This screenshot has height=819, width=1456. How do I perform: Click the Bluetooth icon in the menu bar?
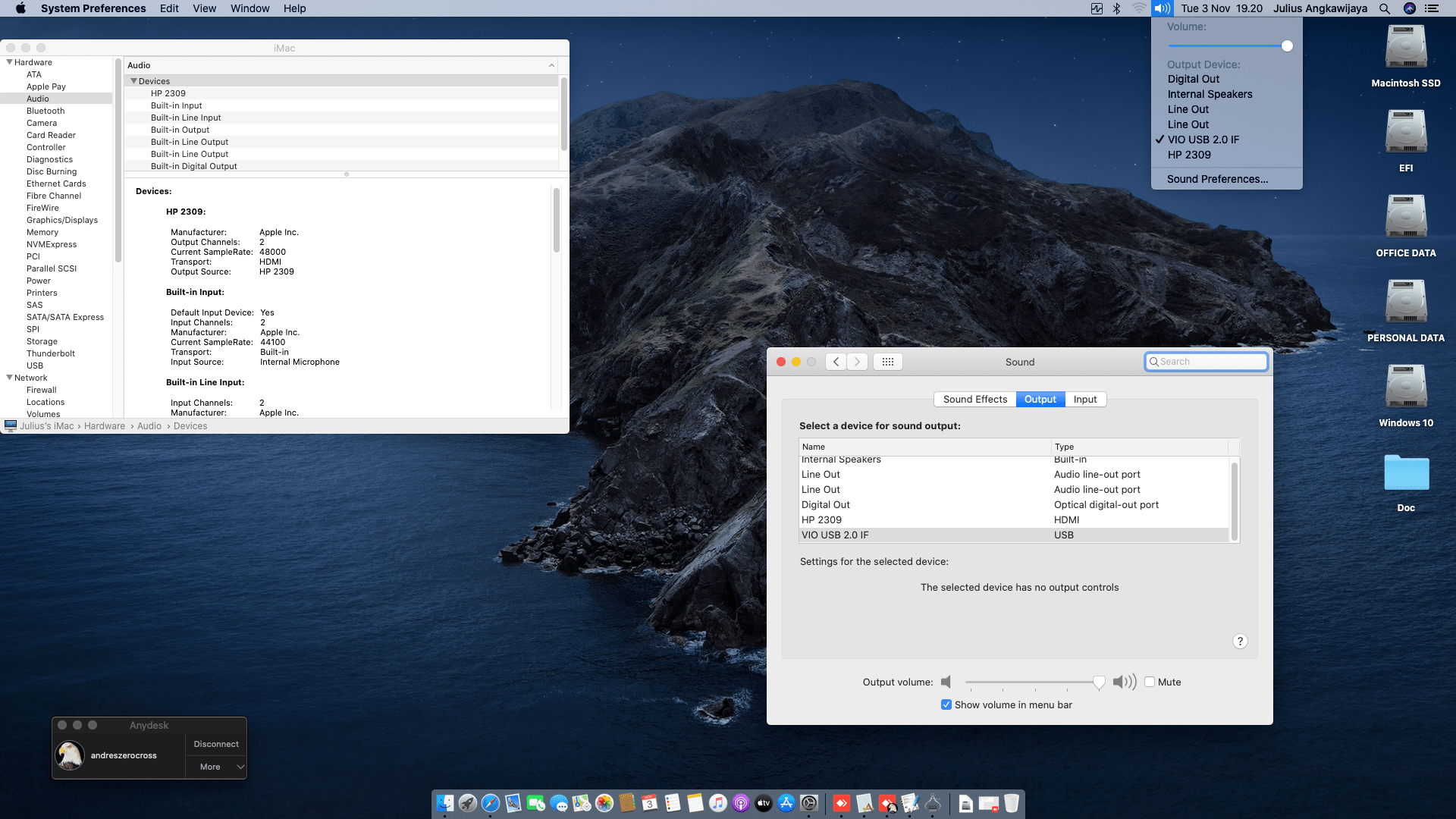(x=1116, y=8)
